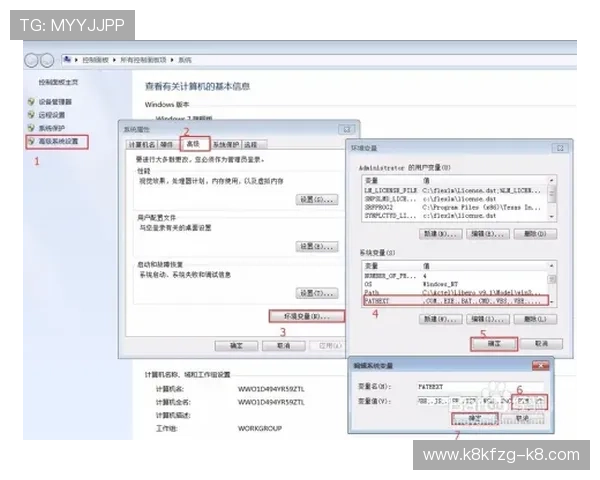Image resolution: width=600 pixels, height=480 pixels.
Task: Select the LM_LICENSE_FILE user variable row
Action: click(456, 190)
